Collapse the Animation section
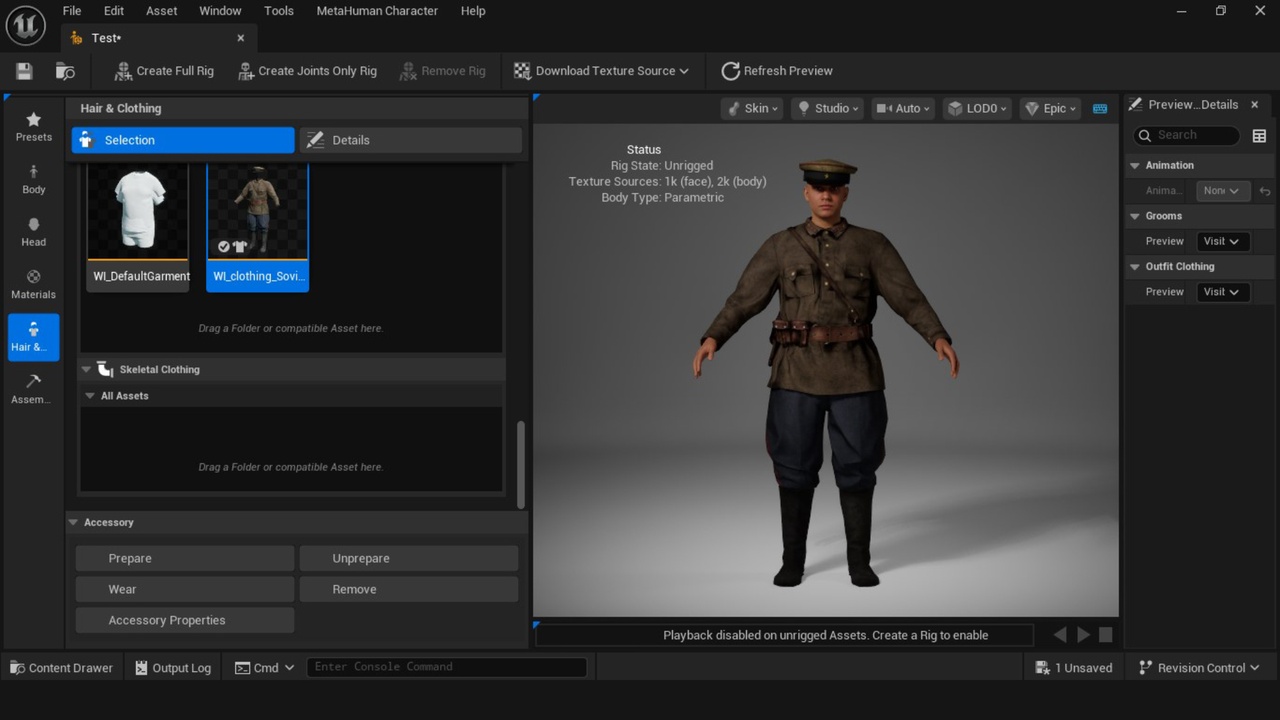 (x=1135, y=165)
